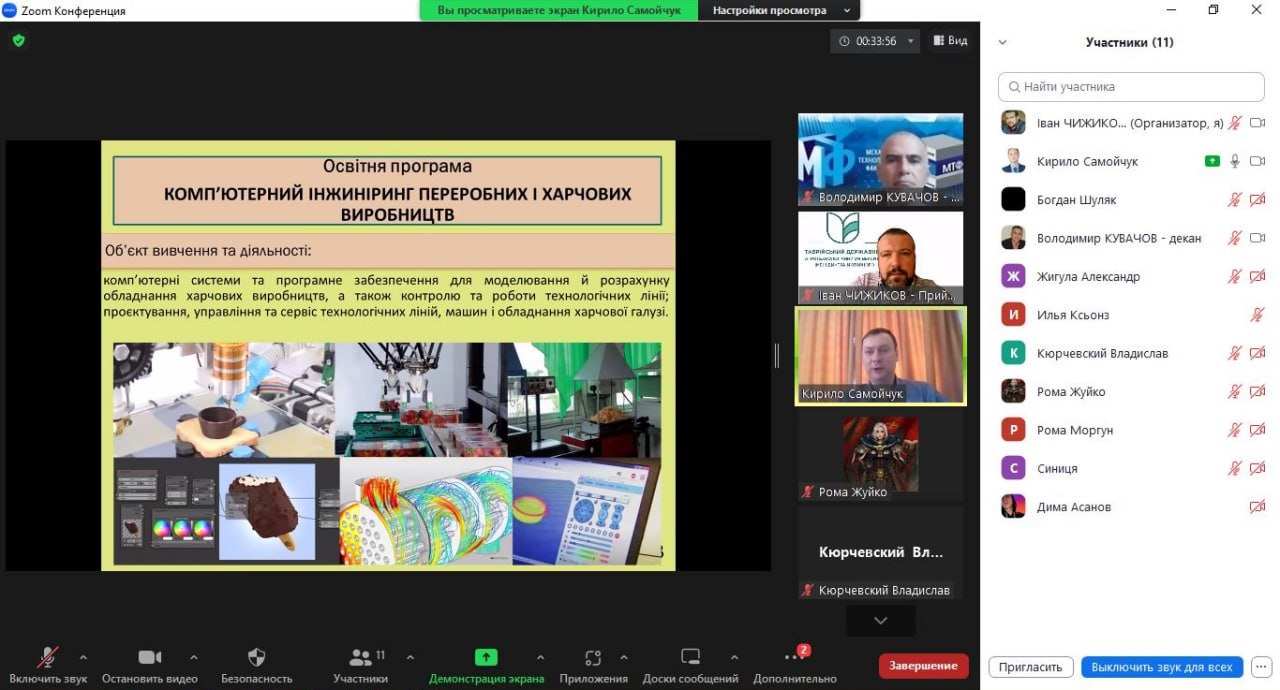Viewport: 1280px width, 690px height.
Task: Click muted mic icon for Кюрчевский Владислав
Action: point(1235,353)
